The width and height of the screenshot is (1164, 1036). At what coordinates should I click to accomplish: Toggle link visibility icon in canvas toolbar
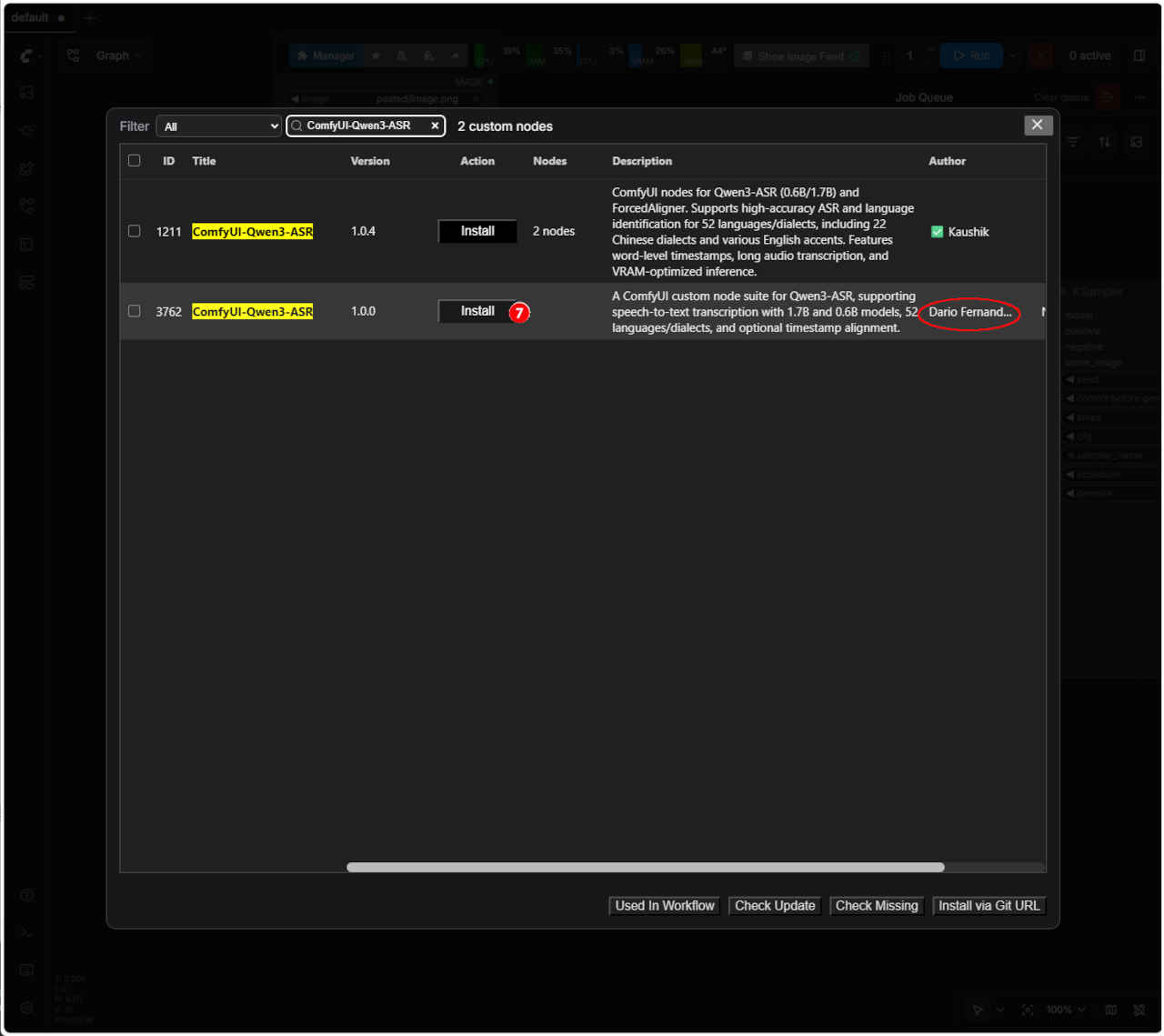pyautogui.click(x=1139, y=1010)
